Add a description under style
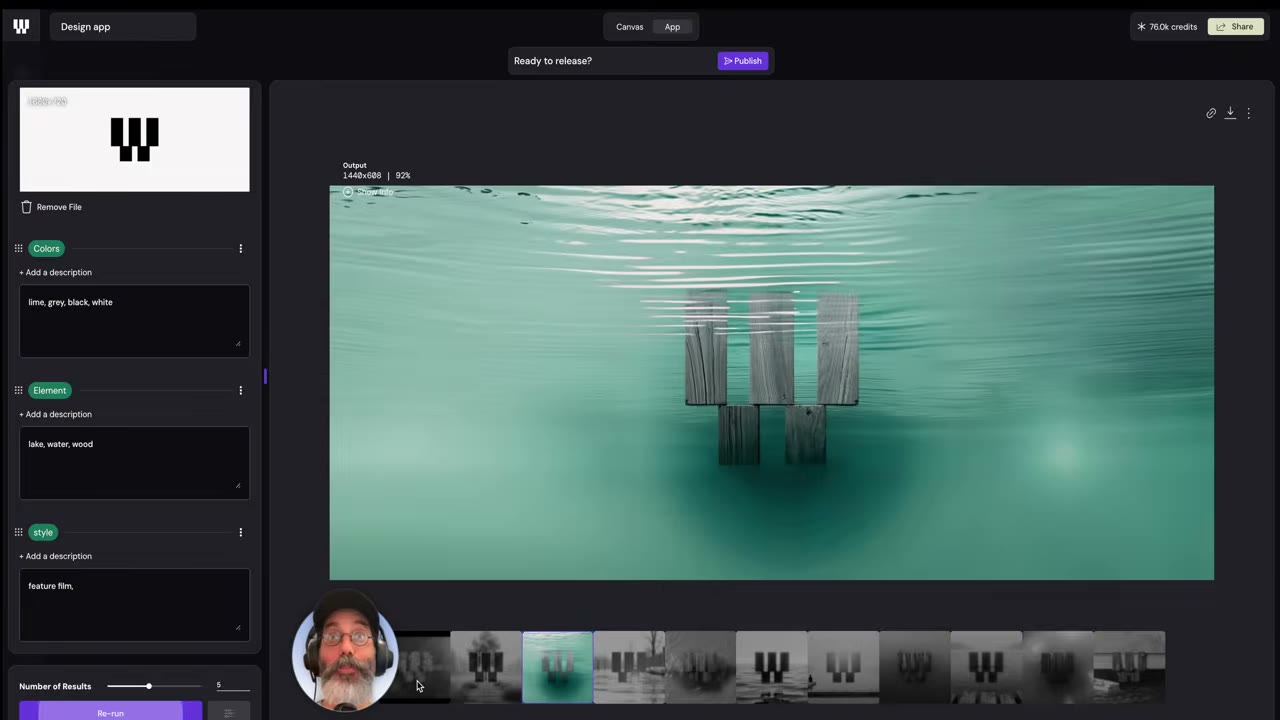Image resolution: width=1280 pixels, height=720 pixels. pyautogui.click(x=55, y=556)
